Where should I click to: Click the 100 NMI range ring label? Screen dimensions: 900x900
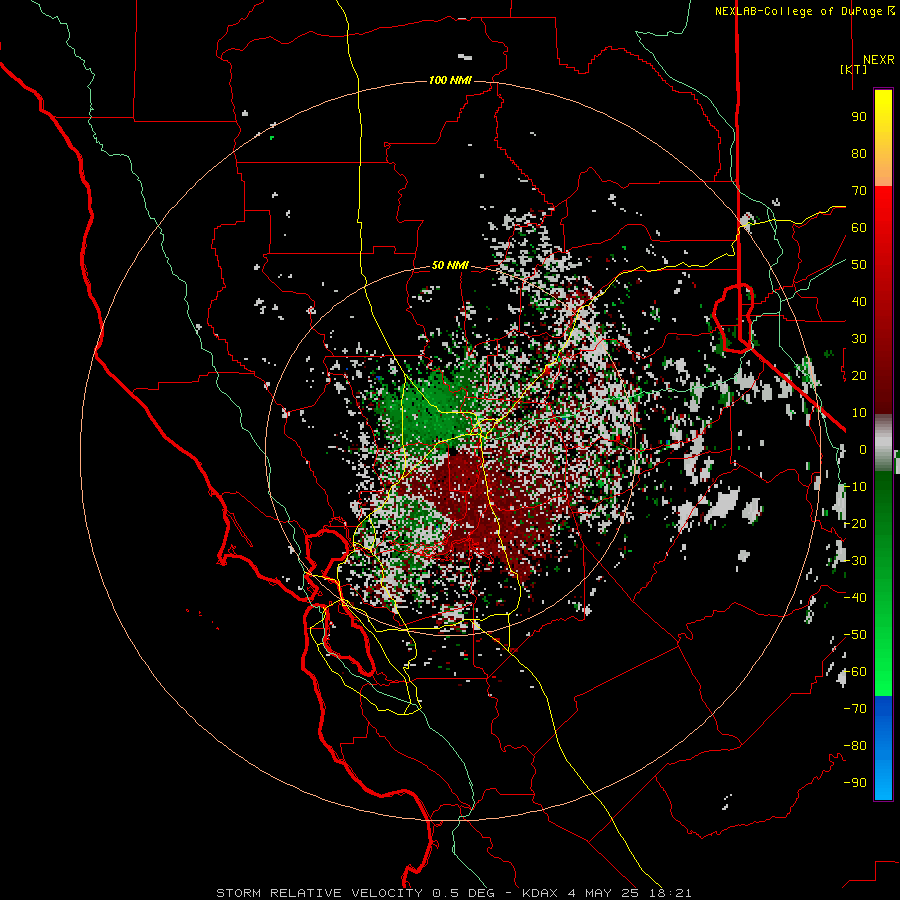tap(450, 80)
